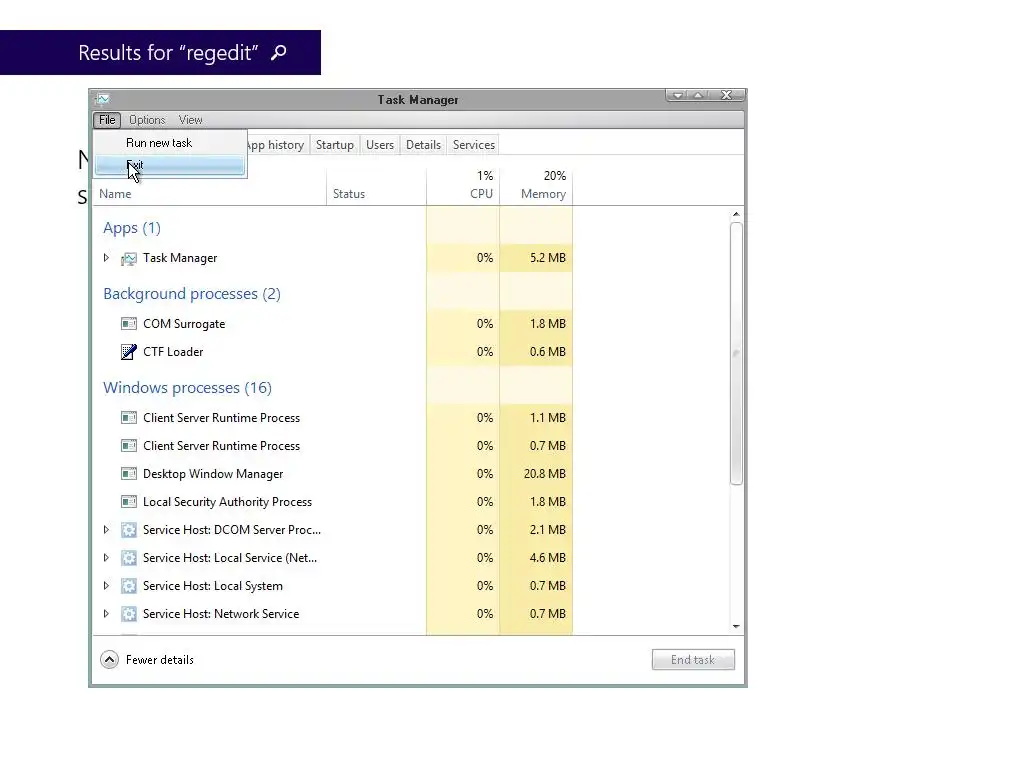Click the vertical scrollbar thumb

click(x=736, y=353)
